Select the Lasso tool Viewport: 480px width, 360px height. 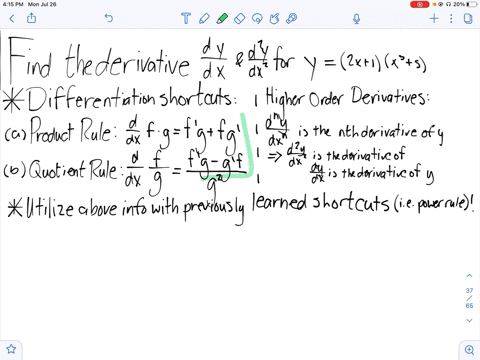257,18
